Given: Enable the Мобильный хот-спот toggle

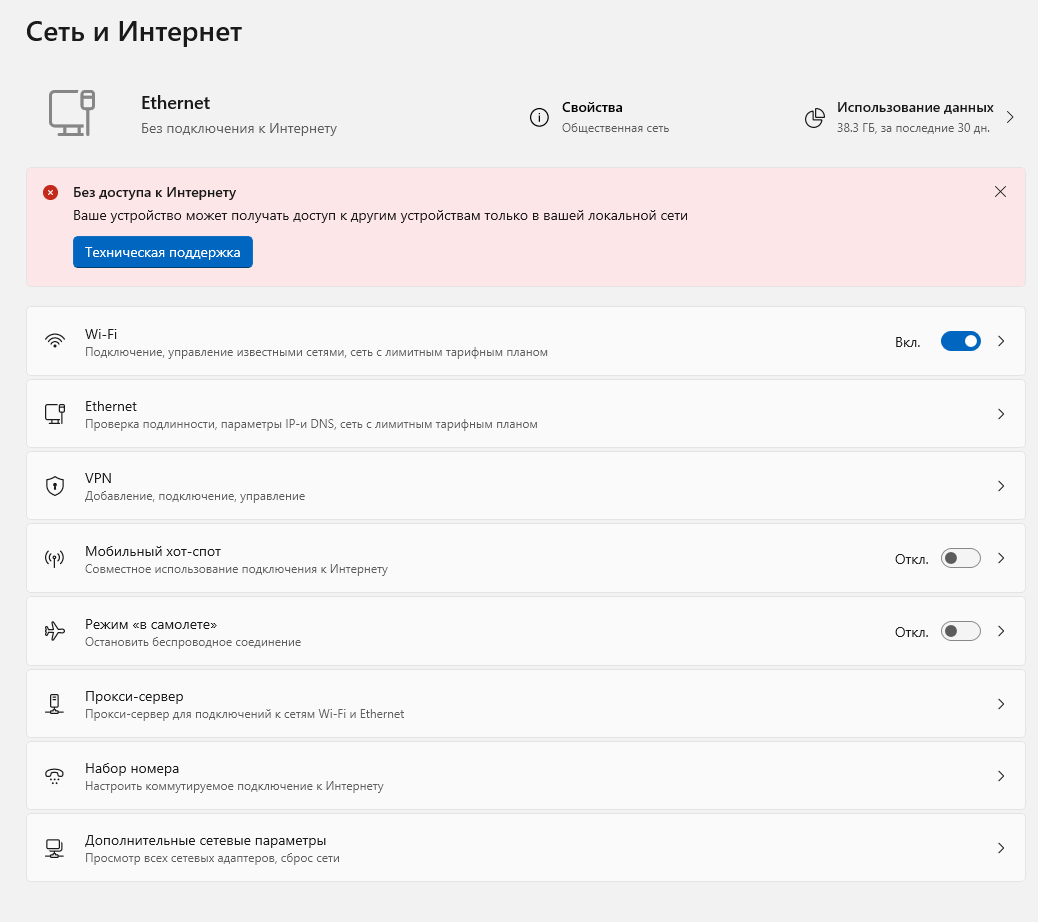Looking at the screenshot, I should 961,558.
